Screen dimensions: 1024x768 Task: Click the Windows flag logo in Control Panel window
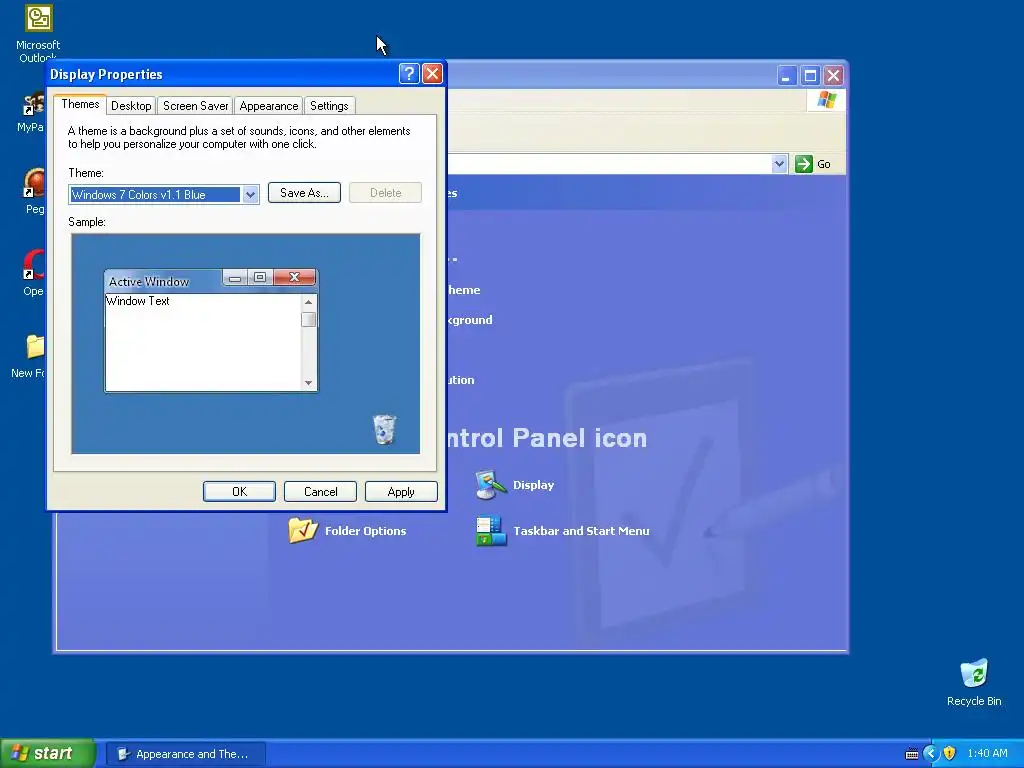(x=826, y=100)
